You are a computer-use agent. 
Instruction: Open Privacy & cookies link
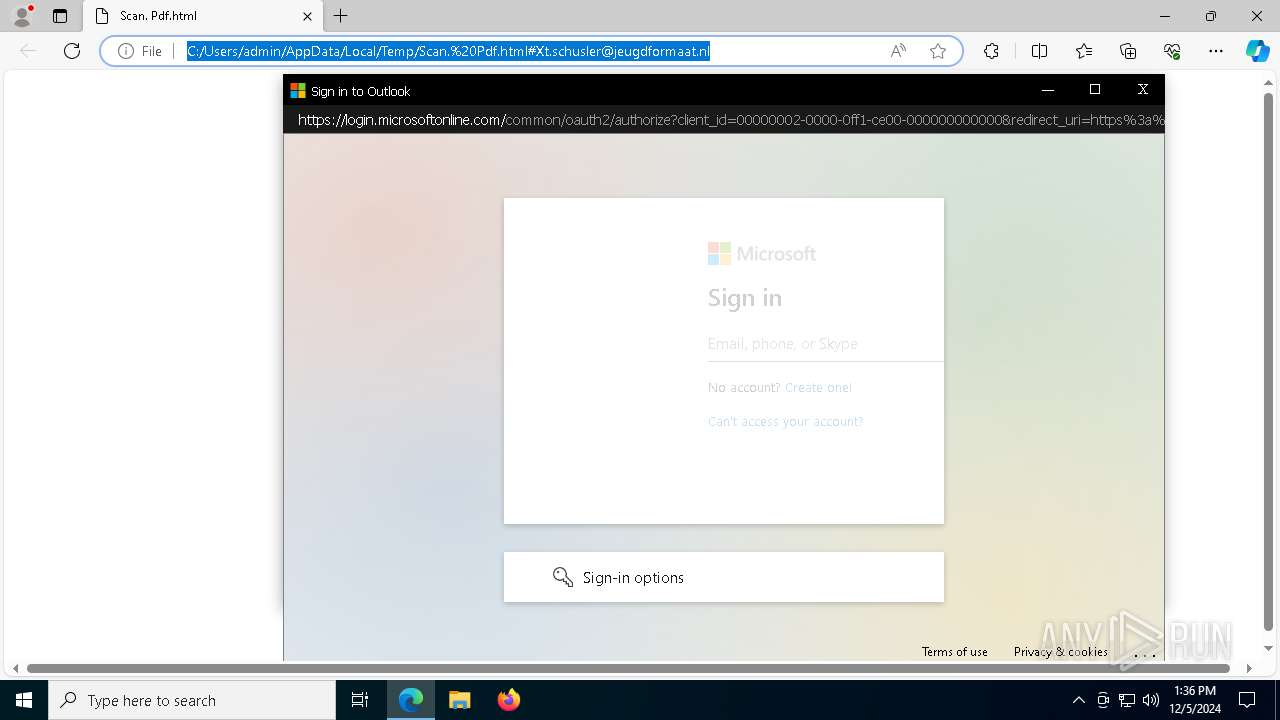[1060, 652]
